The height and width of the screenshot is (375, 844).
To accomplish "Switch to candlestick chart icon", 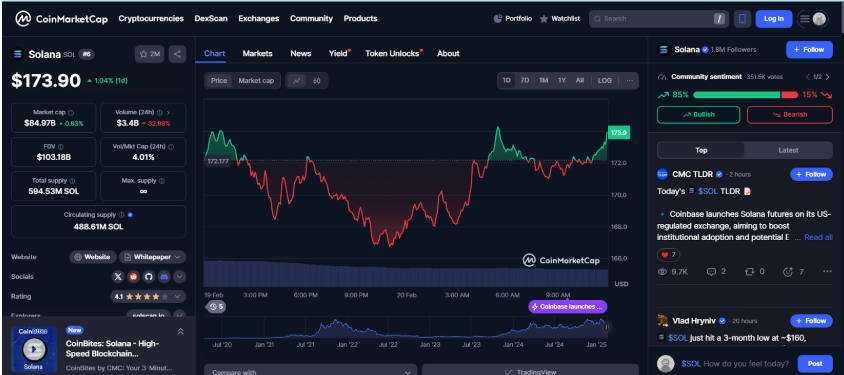I will 317,81.
